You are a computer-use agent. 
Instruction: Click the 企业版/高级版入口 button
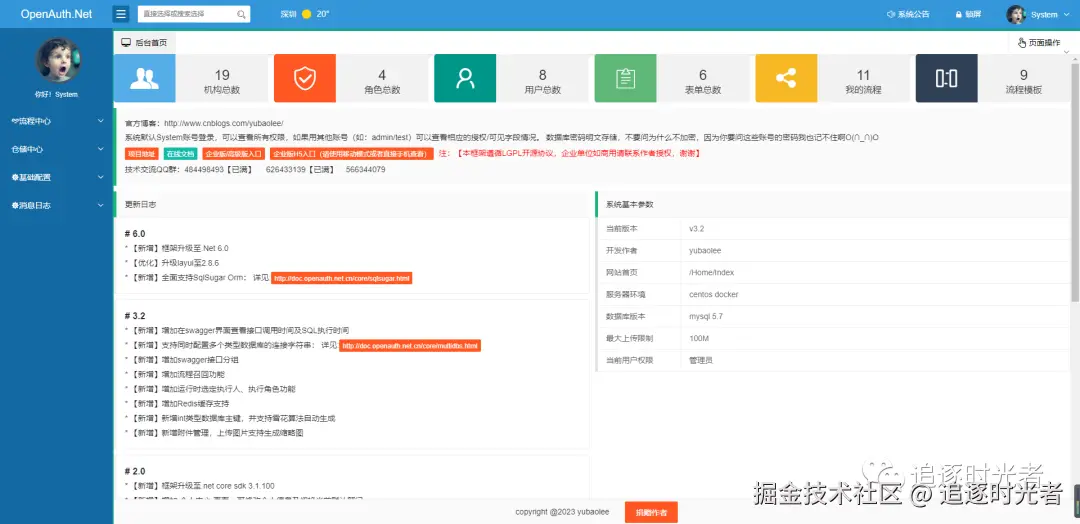pos(233,154)
